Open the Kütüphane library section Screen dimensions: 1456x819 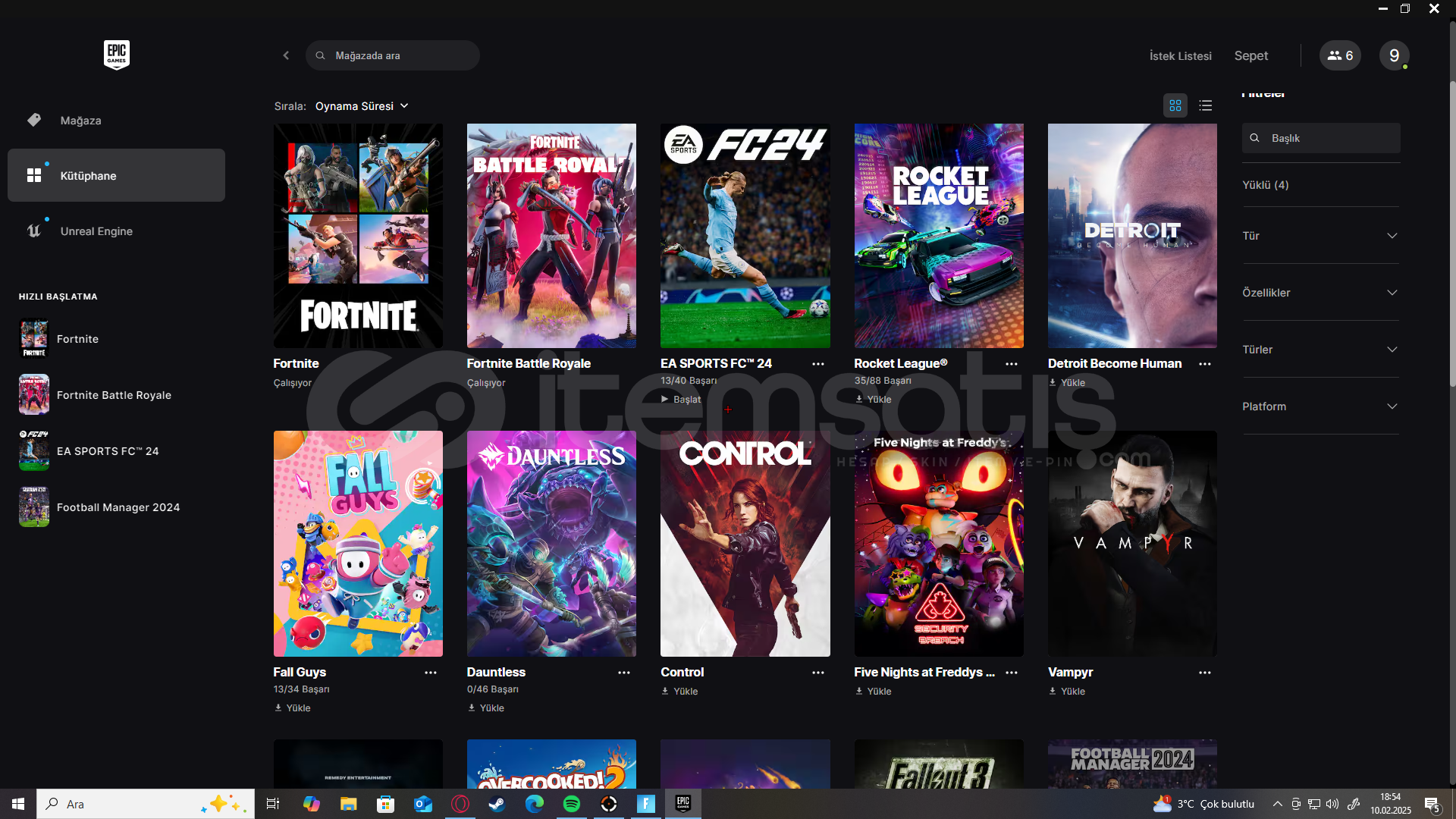(116, 175)
